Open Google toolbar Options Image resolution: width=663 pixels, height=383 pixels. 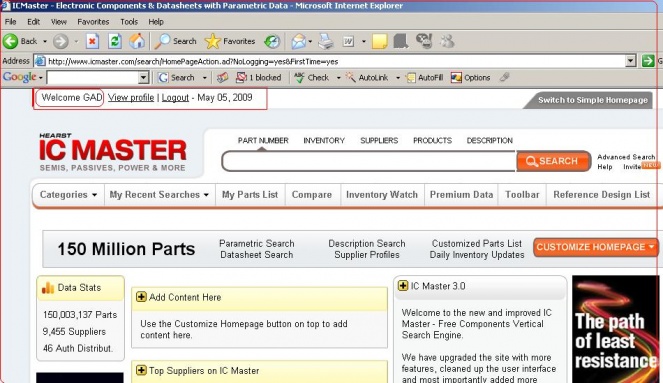470,78
